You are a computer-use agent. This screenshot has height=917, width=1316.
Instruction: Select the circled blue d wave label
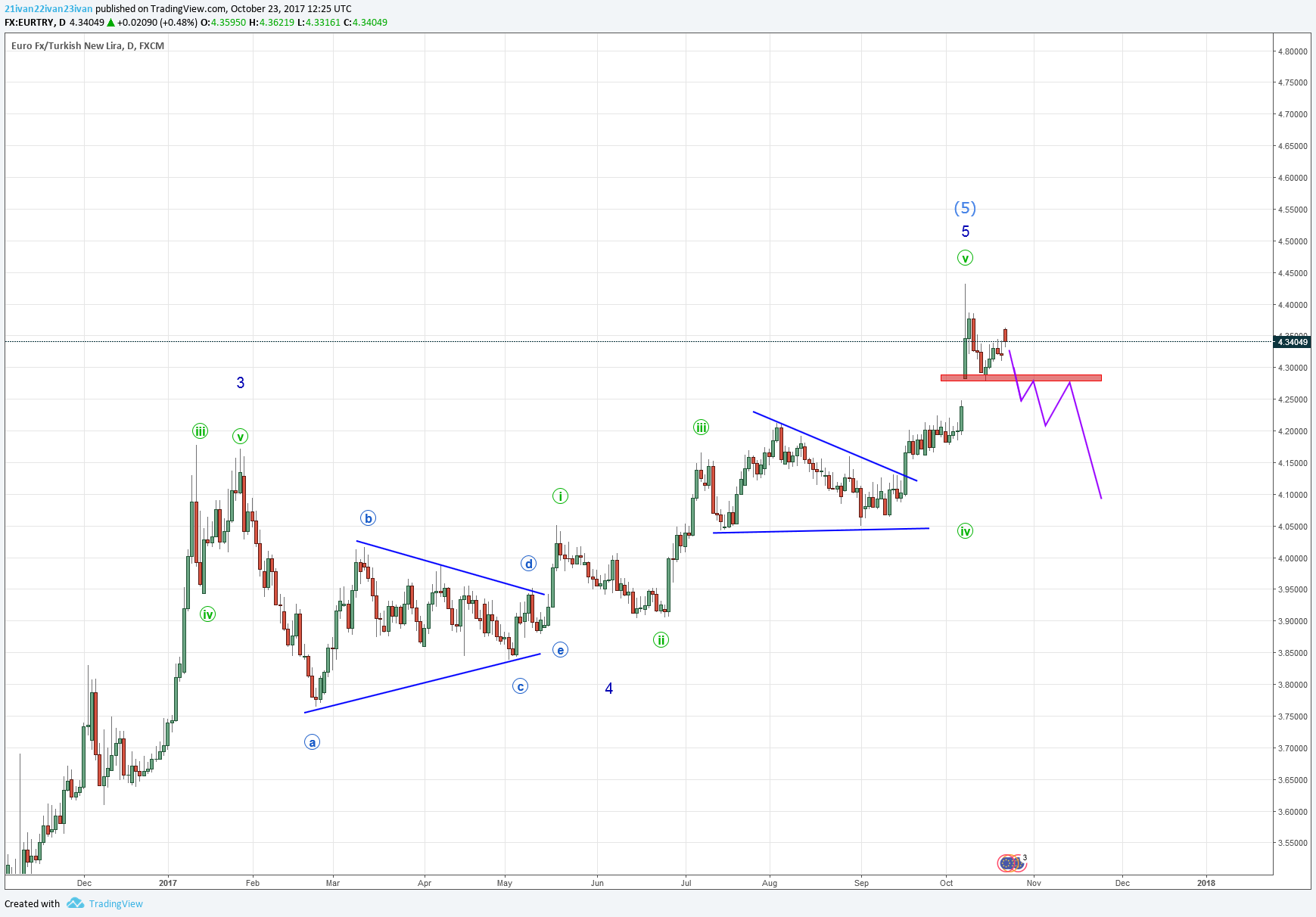pos(529,563)
